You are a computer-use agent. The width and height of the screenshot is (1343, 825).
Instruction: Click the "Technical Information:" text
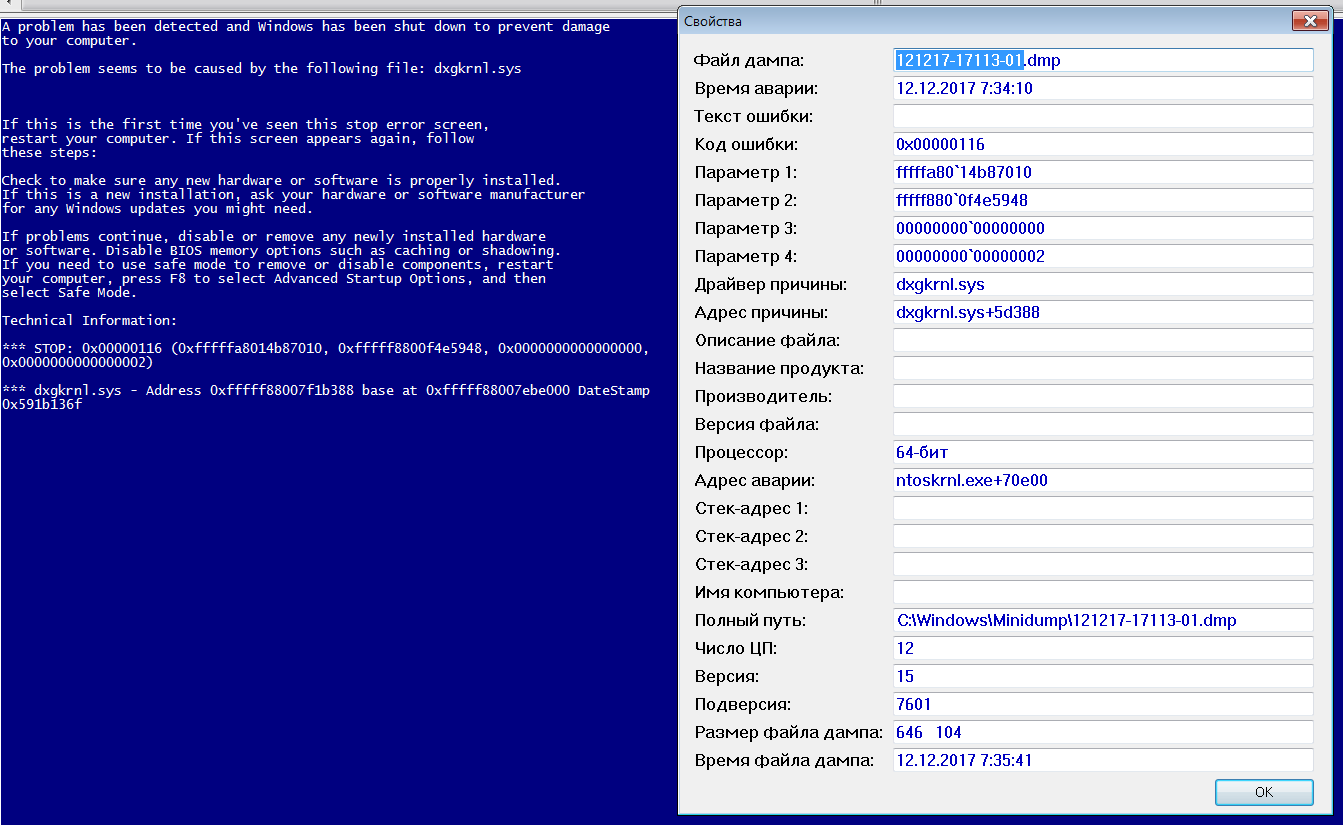pyautogui.click(x=89, y=320)
